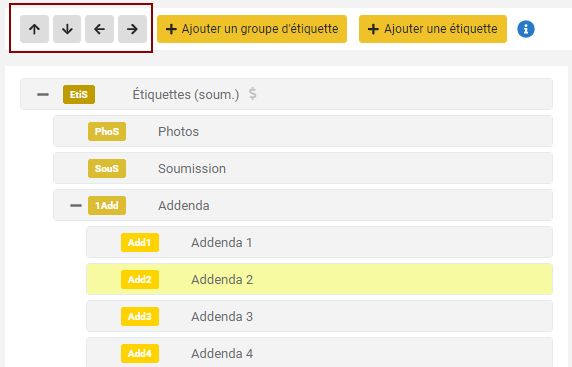Click the left arrow outdent button
This screenshot has width=572, height=367.
100,29
